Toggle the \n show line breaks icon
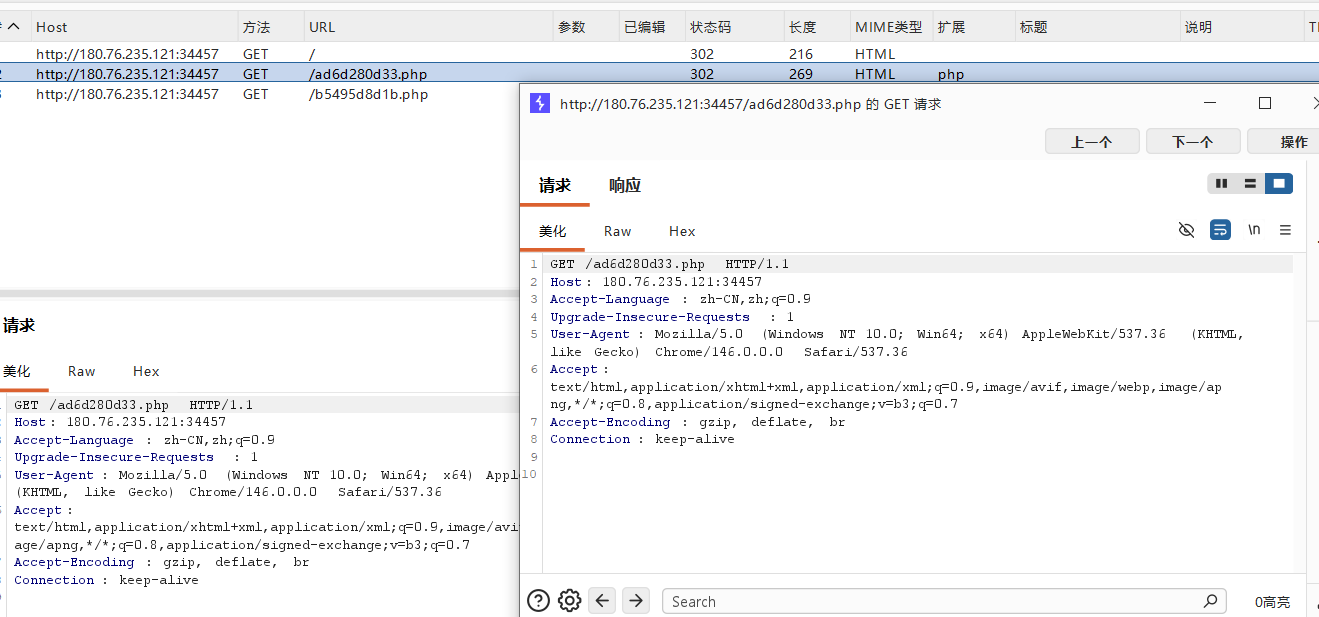This screenshot has height=617, width=1319. 1254,230
